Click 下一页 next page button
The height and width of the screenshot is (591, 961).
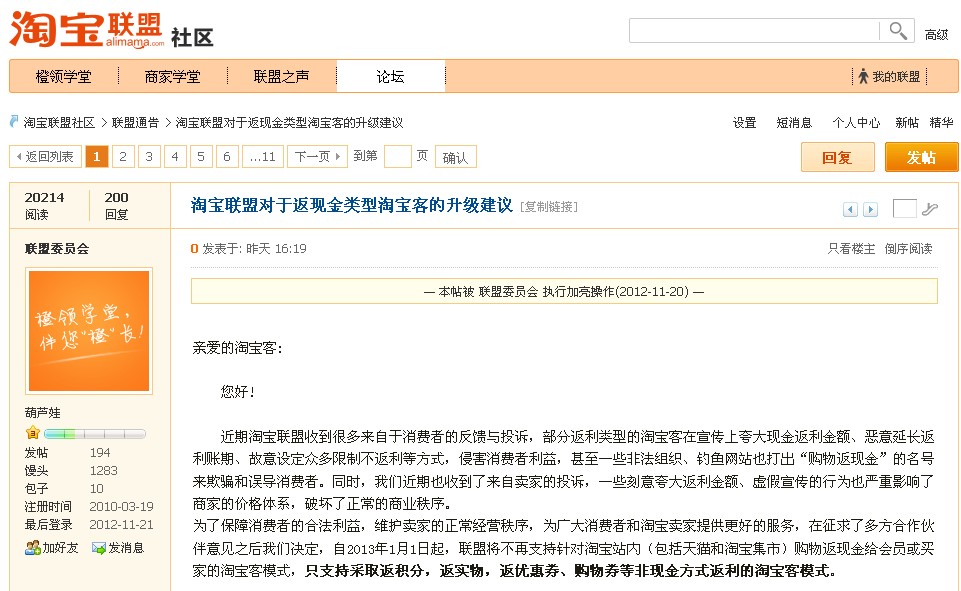click(x=317, y=156)
